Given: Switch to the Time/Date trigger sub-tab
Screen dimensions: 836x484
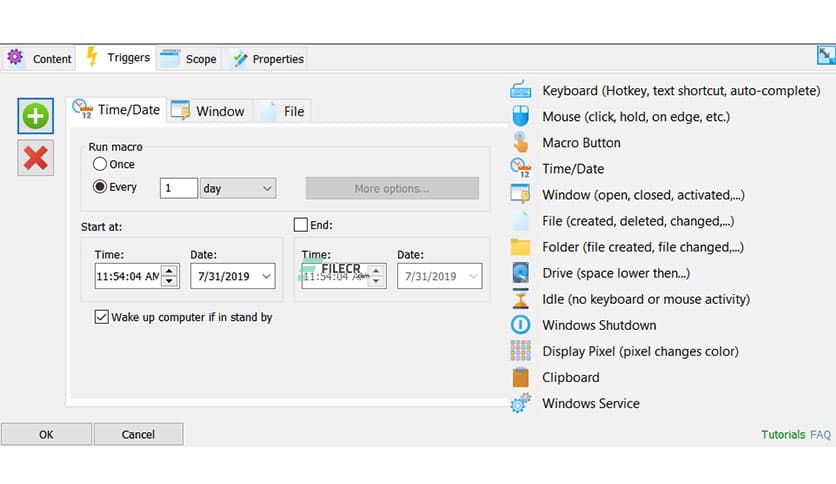Looking at the screenshot, I should coord(116,110).
